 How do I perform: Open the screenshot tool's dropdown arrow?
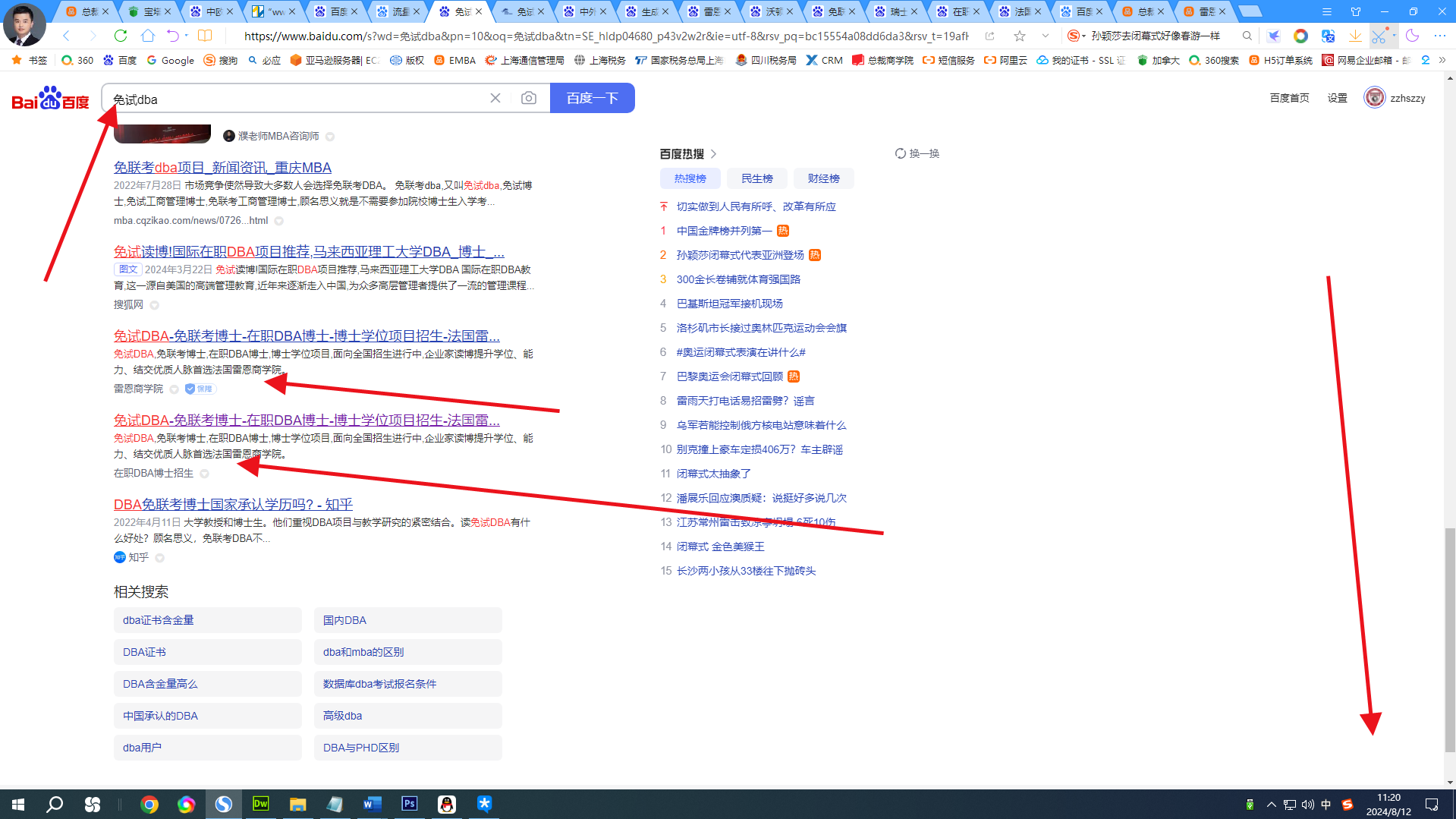1395,36
